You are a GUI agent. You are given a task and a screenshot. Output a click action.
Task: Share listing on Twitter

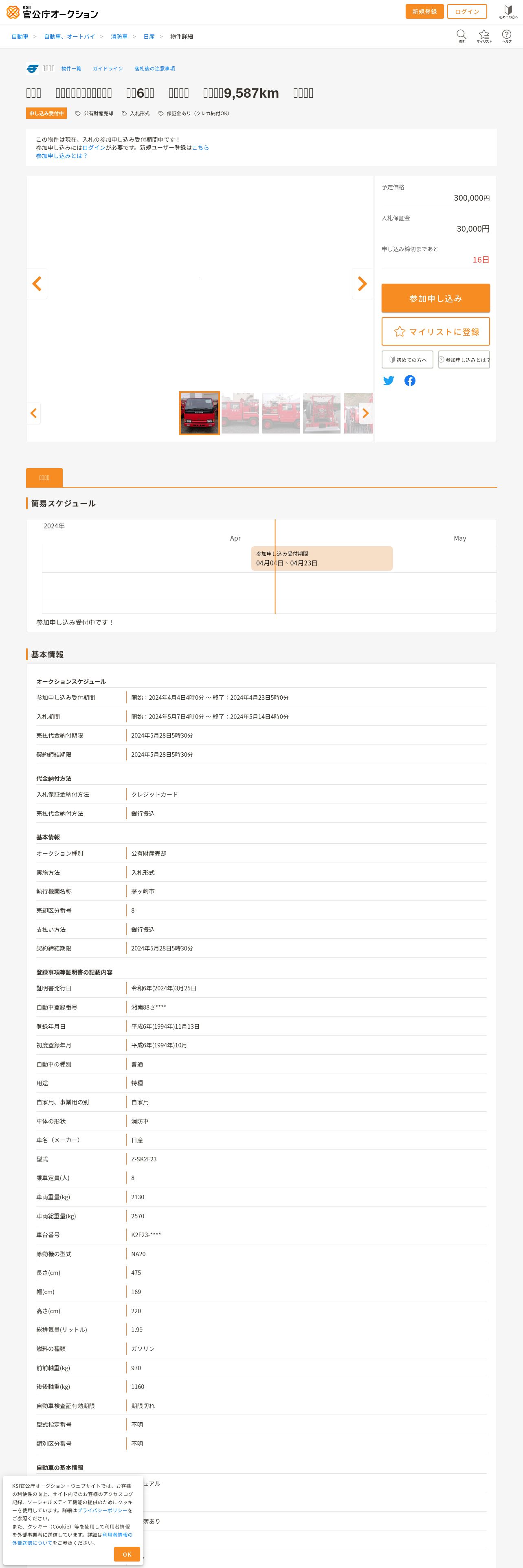(x=389, y=381)
